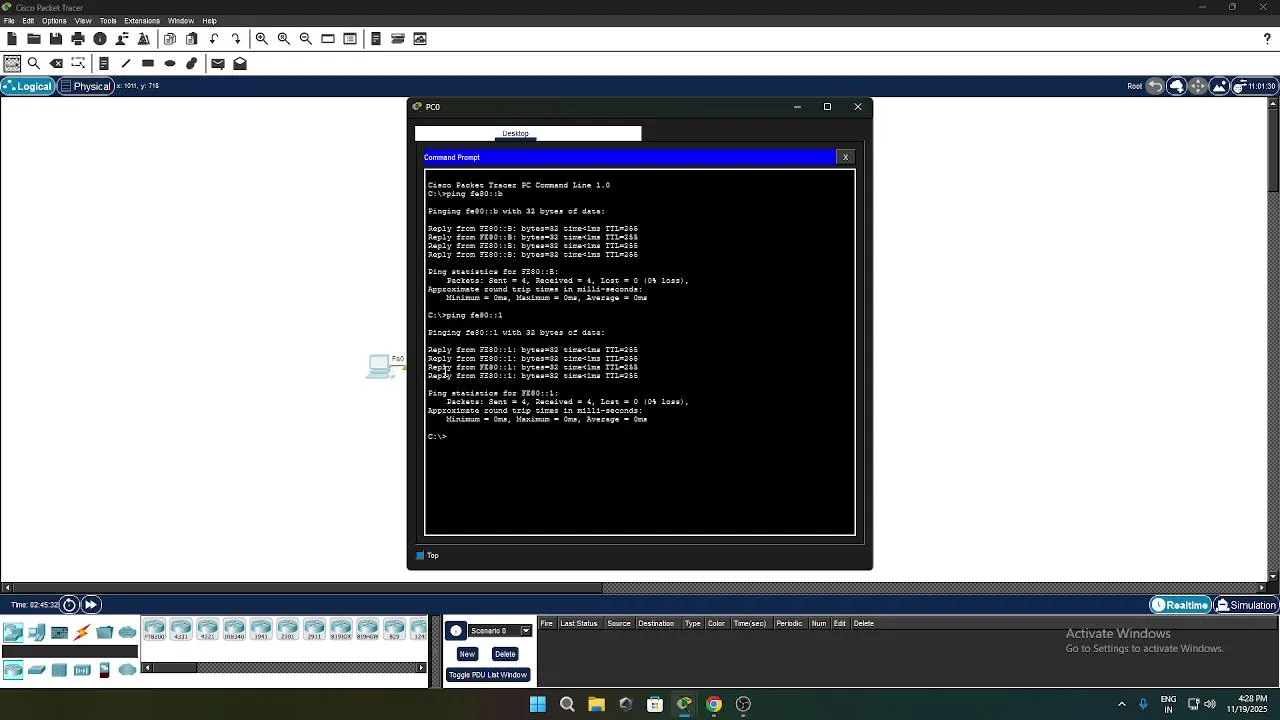This screenshot has width=1280, height=720.
Task: Toggle PC0 window Top checkbox
Action: (x=420, y=556)
